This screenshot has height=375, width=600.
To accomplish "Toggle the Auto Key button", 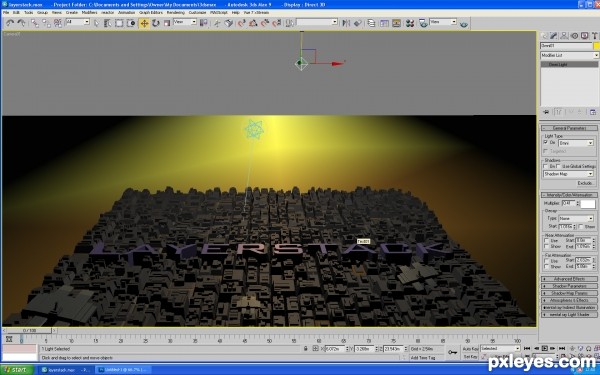I will (x=470, y=349).
